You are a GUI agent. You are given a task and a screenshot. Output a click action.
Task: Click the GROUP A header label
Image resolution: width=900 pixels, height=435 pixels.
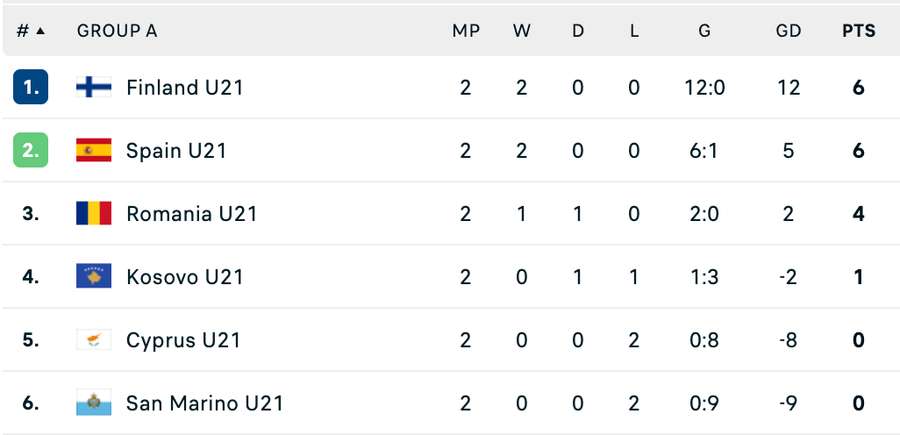pyautogui.click(x=117, y=31)
